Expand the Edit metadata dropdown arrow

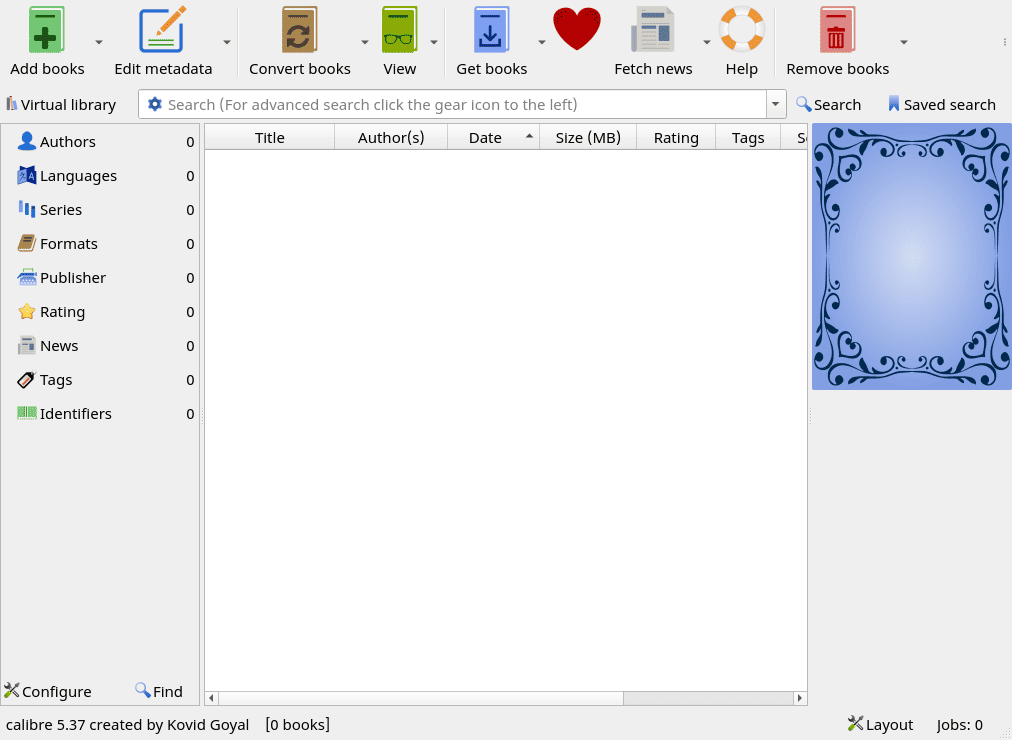(227, 42)
